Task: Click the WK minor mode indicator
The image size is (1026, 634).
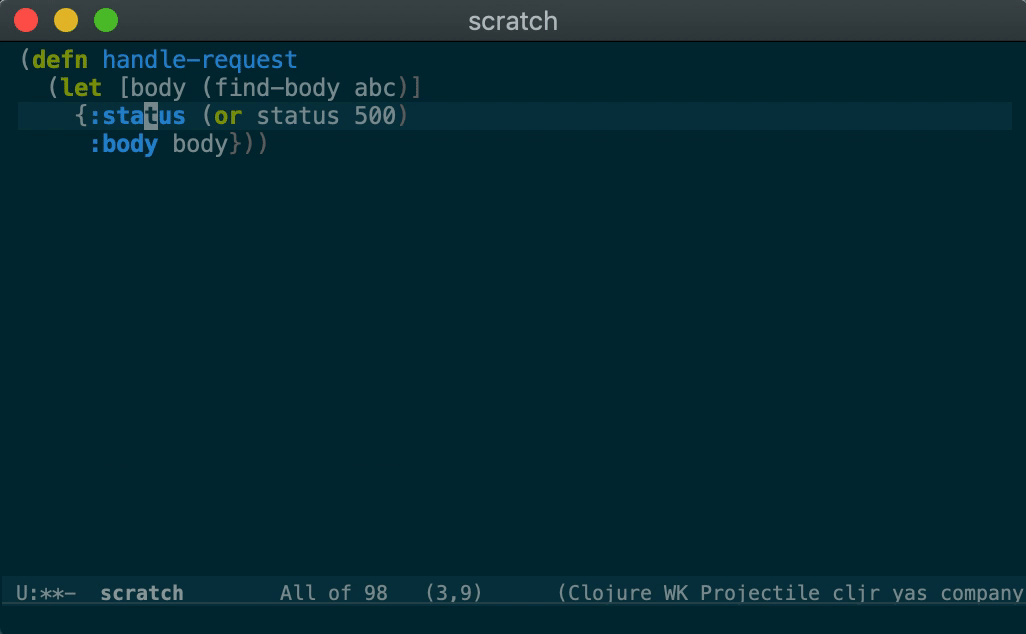Action: (676, 593)
